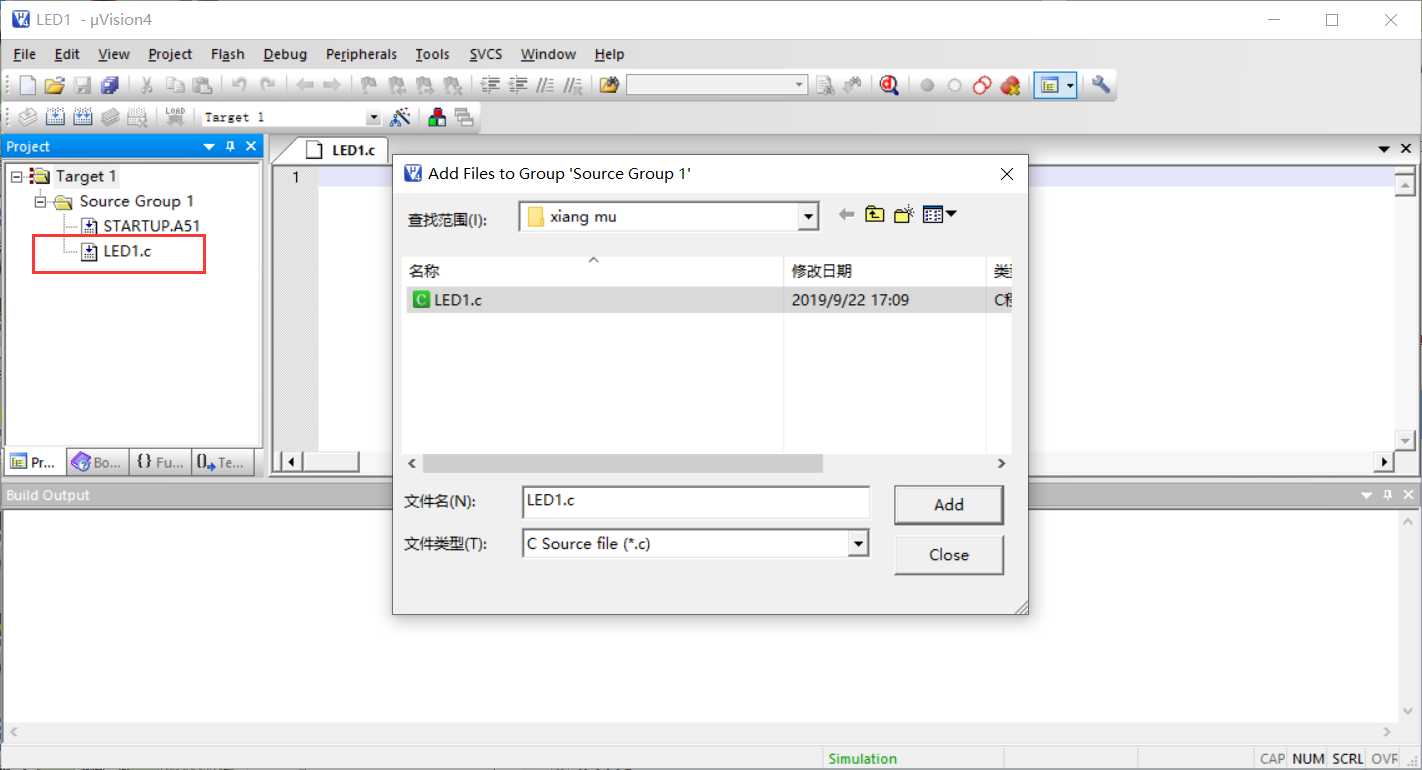Open Manage Components colored blocks icon
Screen dimensions: 1422x770
tap(437, 117)
